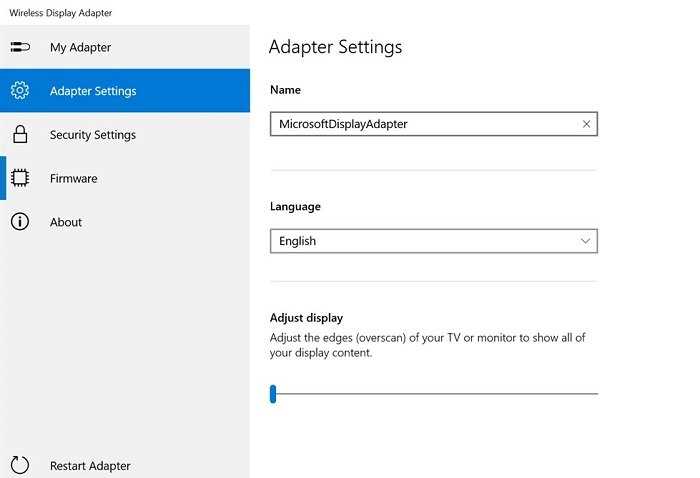Image resolution: width=700 pixels, height=478 pixels.
Task: Click the About info icon
Action: point(20,222)
